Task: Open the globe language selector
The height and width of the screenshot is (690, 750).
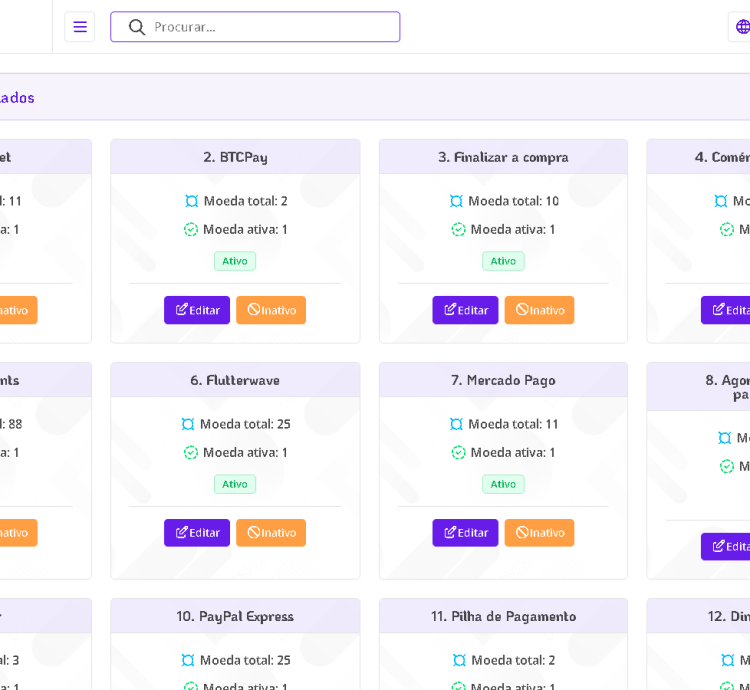Action: tap(742, 27)
